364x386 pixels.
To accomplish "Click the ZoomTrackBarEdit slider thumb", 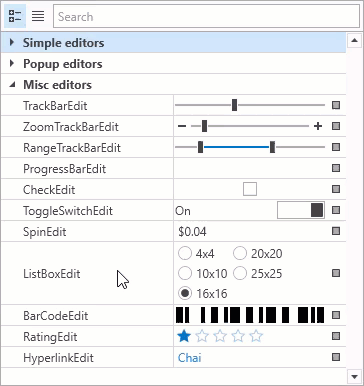I will [x=204, y=126].
